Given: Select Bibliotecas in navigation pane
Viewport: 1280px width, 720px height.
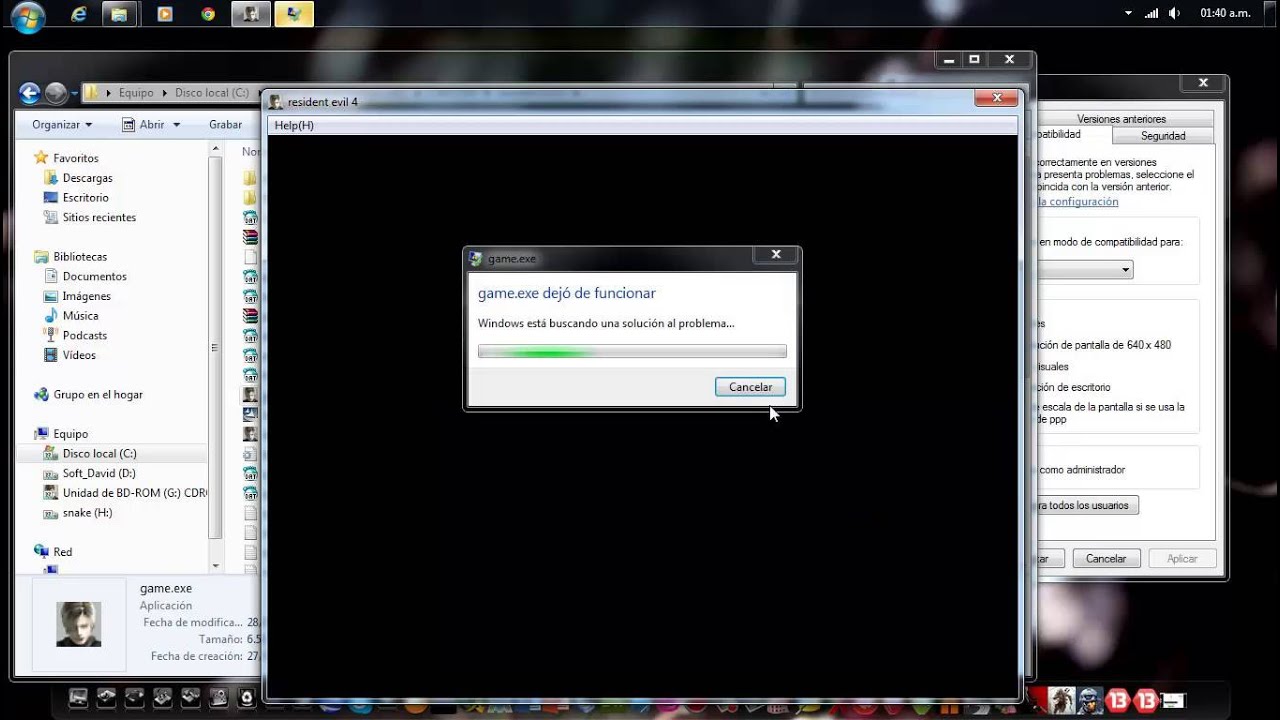Looking at the screenshot, I should click(80, 257).
